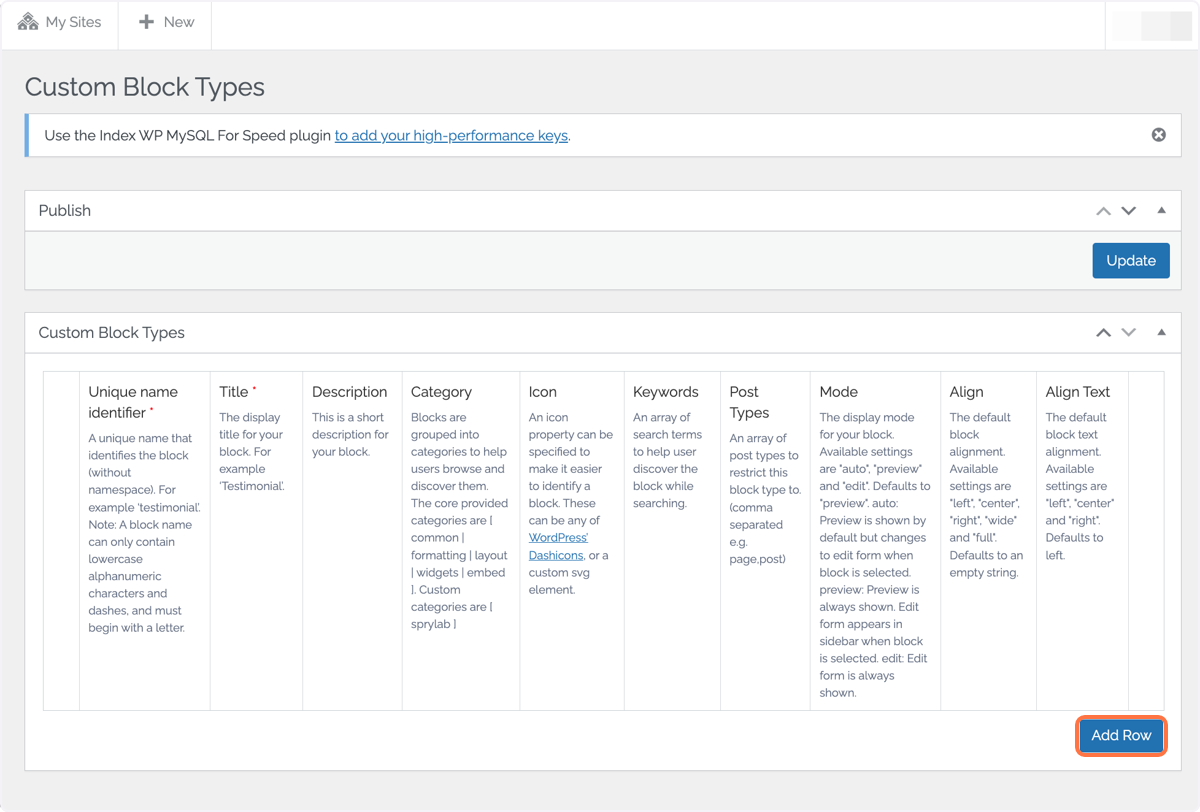Viewport: 1200px width, 812px height.
Task: Select the Title column header
Action: (x=238, y=392)
